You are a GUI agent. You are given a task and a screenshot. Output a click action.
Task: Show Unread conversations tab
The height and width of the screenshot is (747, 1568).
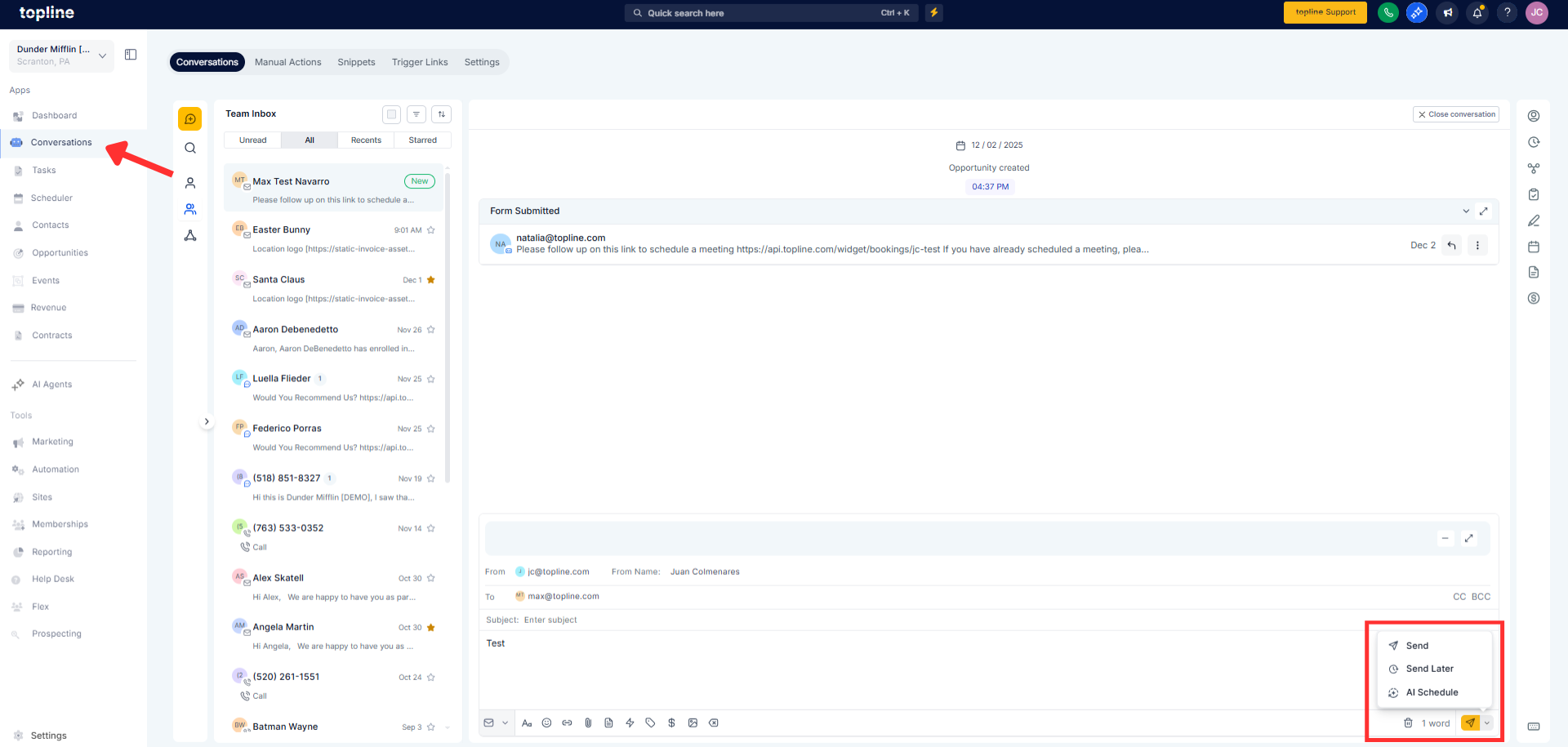(x=253, y=140)
